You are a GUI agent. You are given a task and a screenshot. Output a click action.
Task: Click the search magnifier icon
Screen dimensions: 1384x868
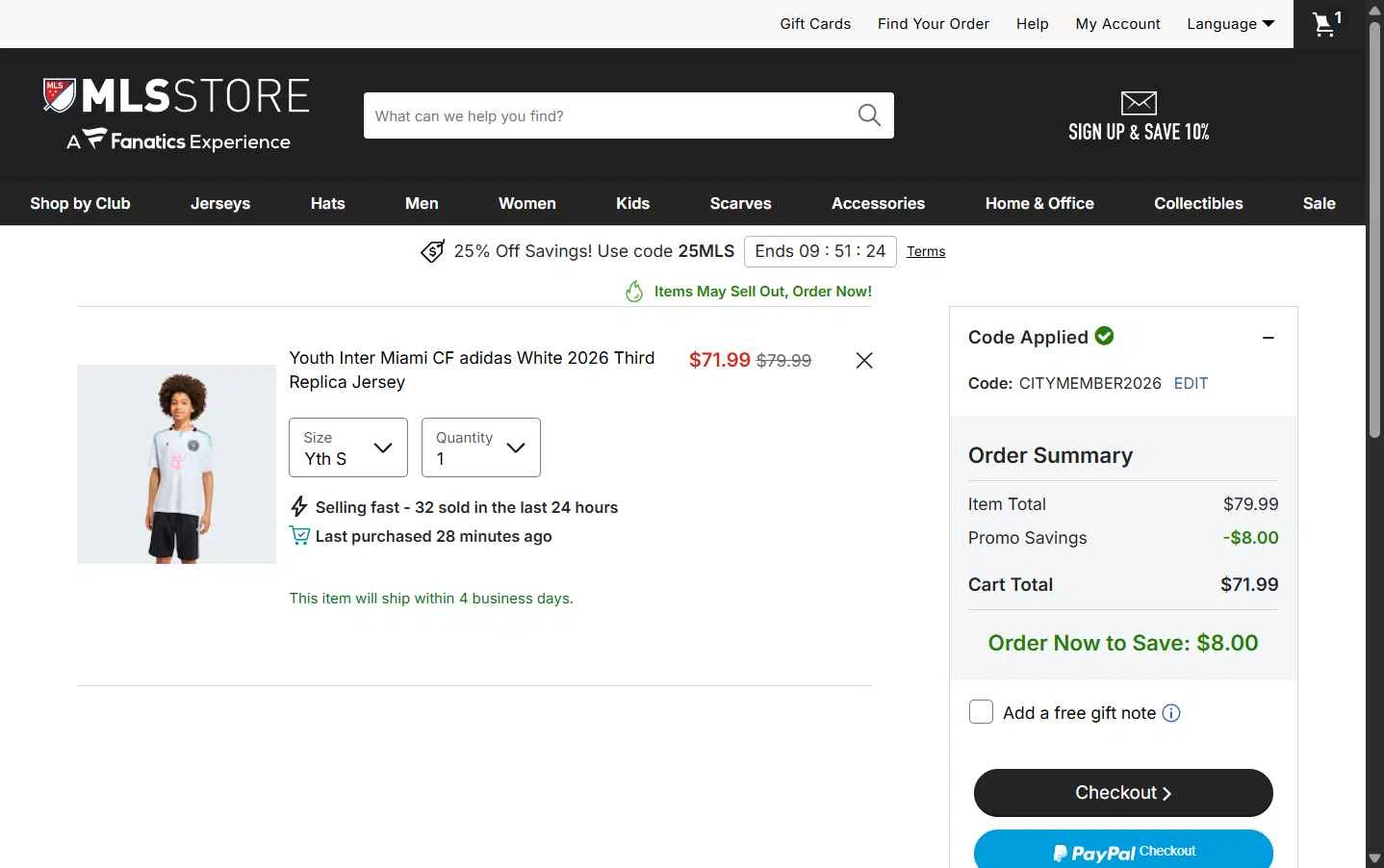(x=869, y=115)
